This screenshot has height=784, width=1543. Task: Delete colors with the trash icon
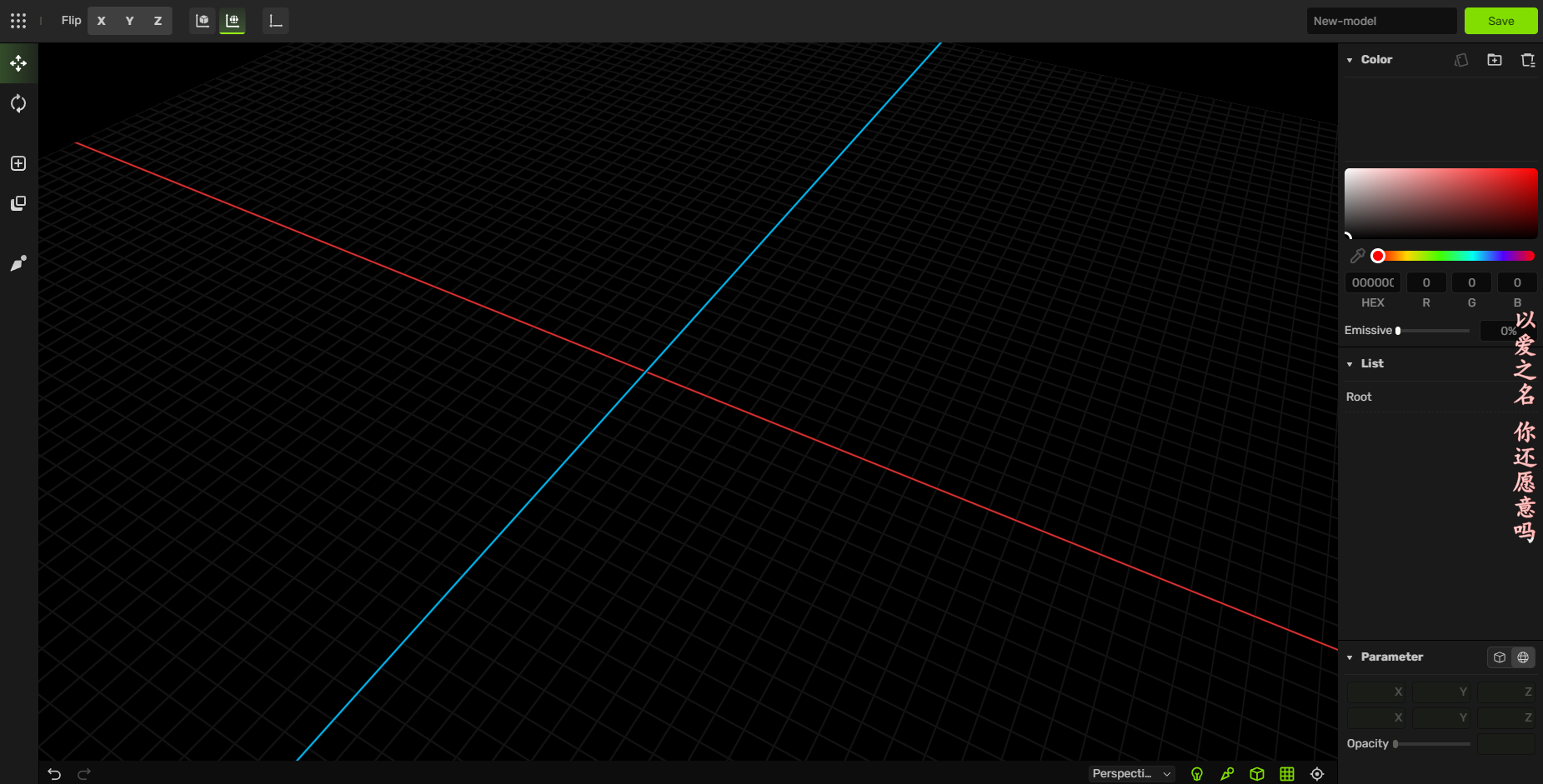point(1527,60)
